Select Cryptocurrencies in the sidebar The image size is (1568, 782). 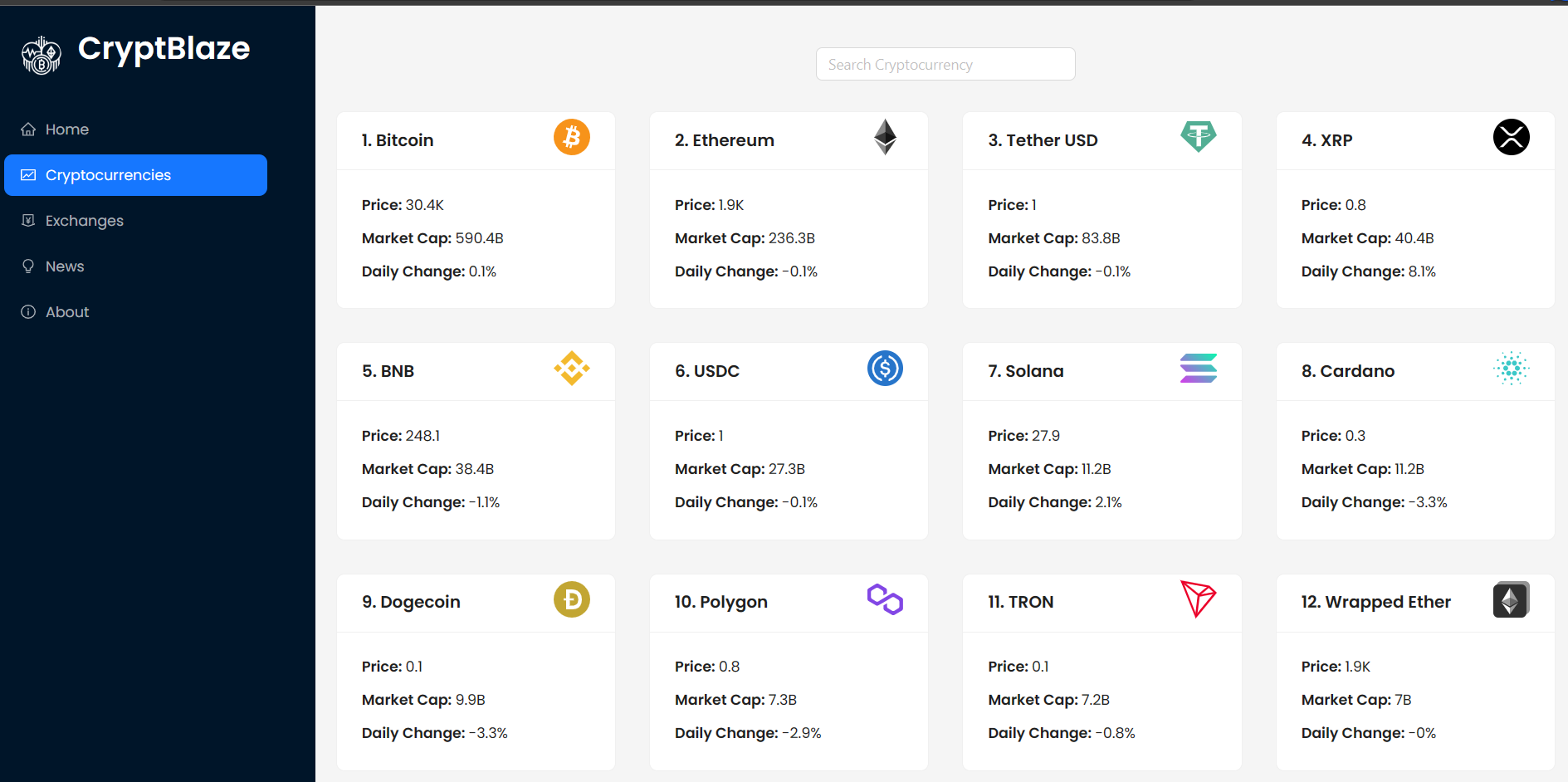pyautogui.click(x=135, y=175)
